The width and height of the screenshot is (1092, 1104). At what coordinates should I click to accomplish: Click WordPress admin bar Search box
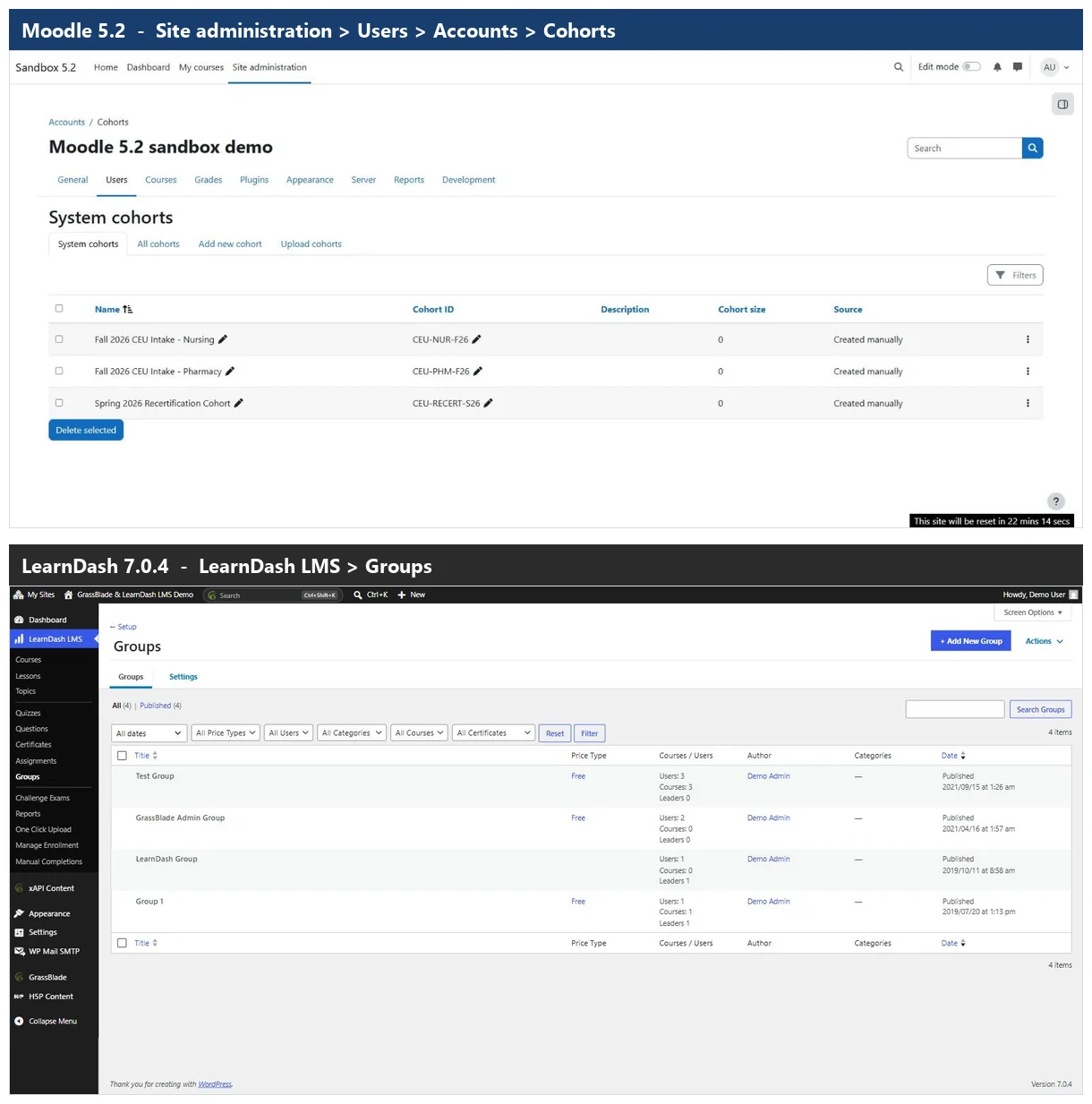tap(273, 595)
